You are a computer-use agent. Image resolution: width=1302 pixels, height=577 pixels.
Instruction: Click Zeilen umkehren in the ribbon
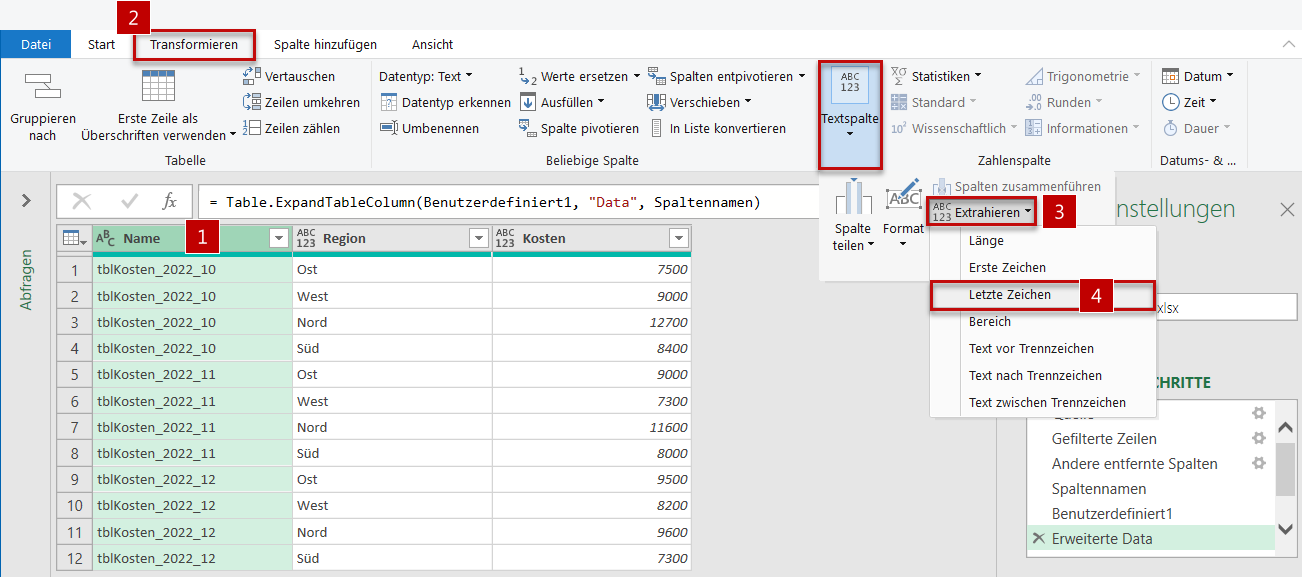[x=301, y=102]
